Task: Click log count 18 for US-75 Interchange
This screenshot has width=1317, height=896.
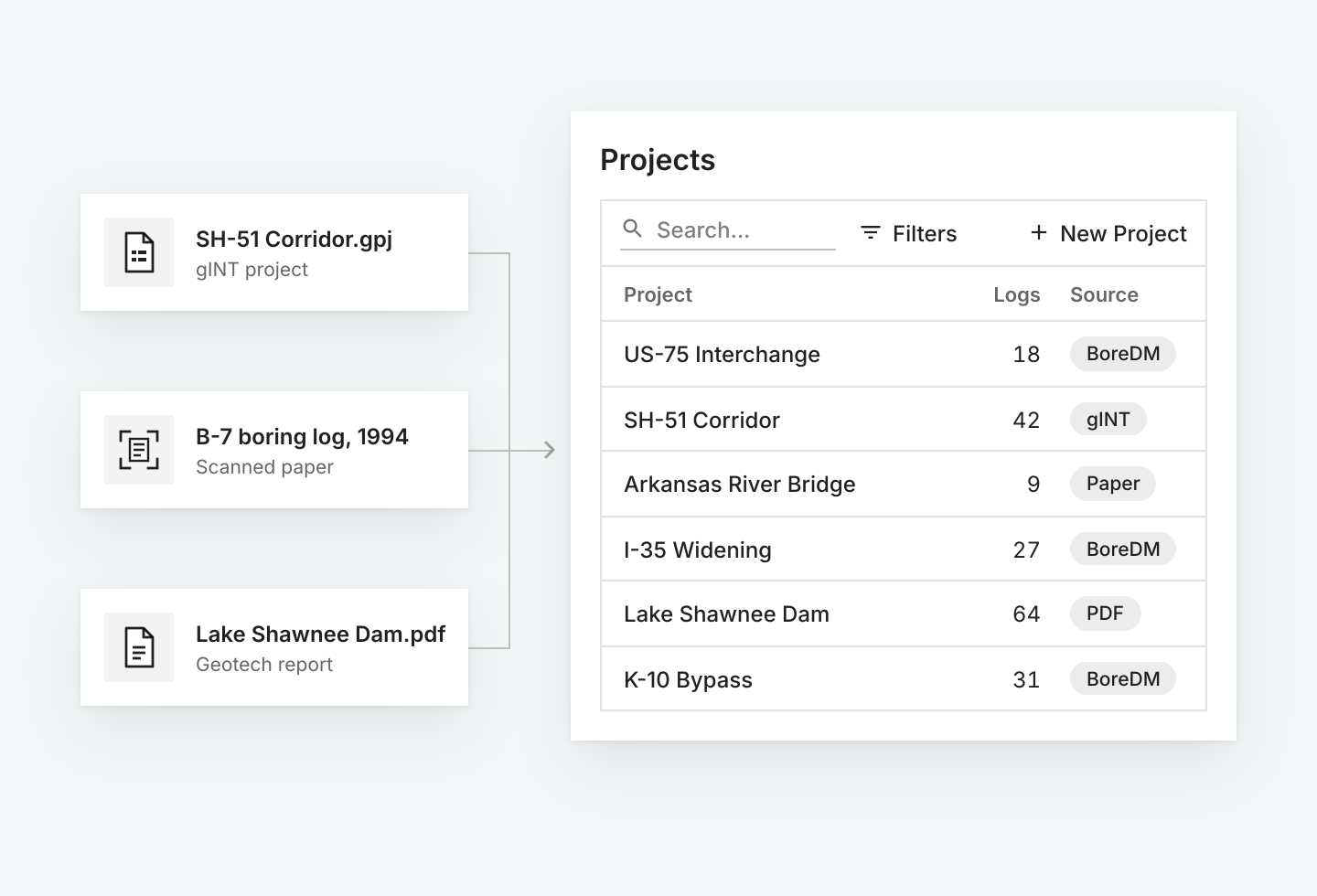Action: pyautogui.click(x=1026, y=355)
